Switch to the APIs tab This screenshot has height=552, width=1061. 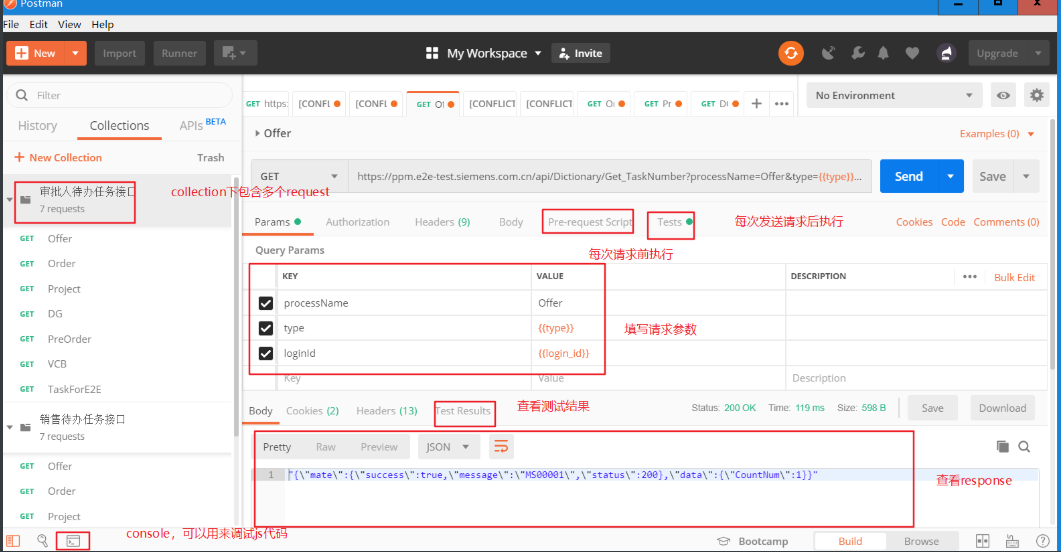pyautogui.click(x=202, y=124)
